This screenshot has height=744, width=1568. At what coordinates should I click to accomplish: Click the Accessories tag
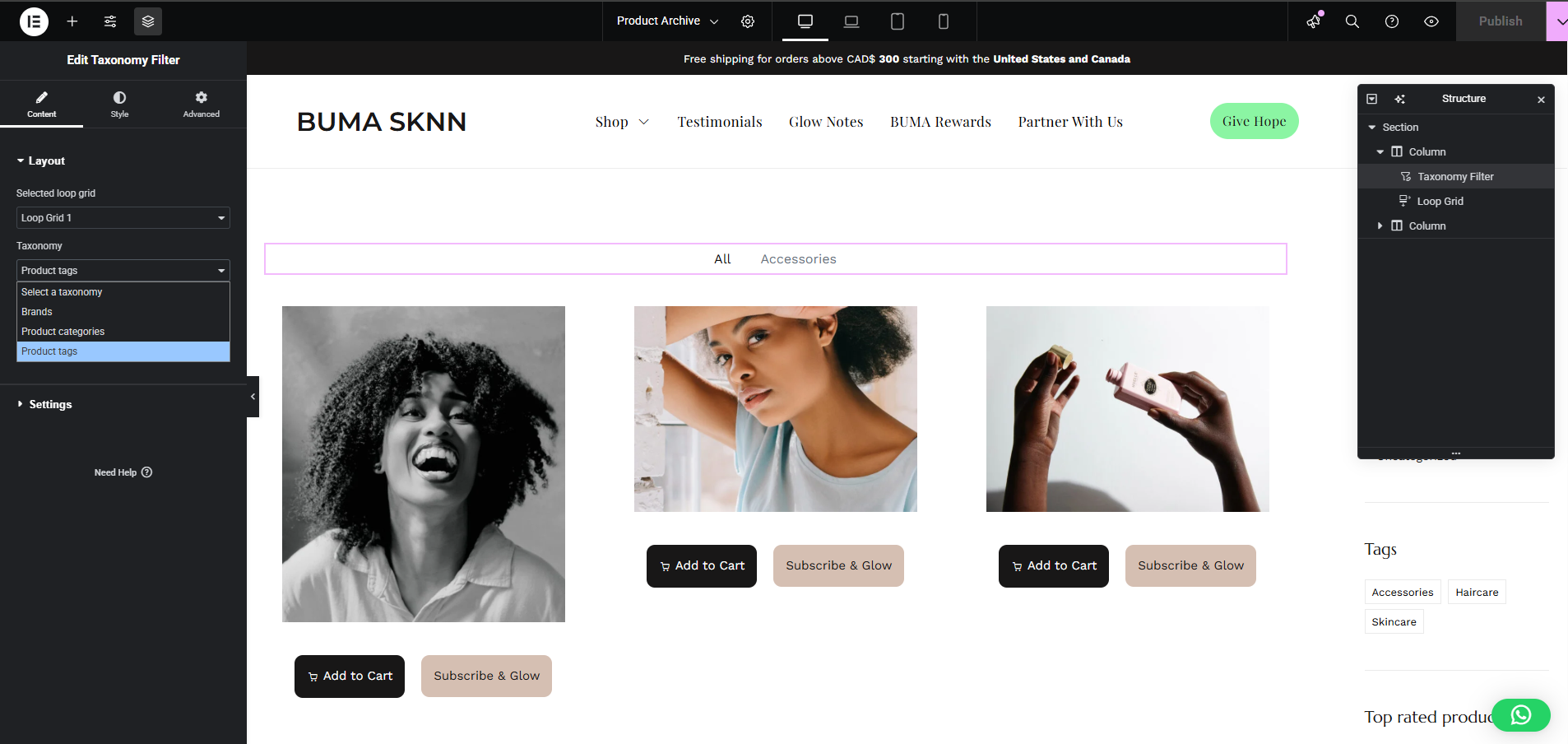tap(1403, 593)
